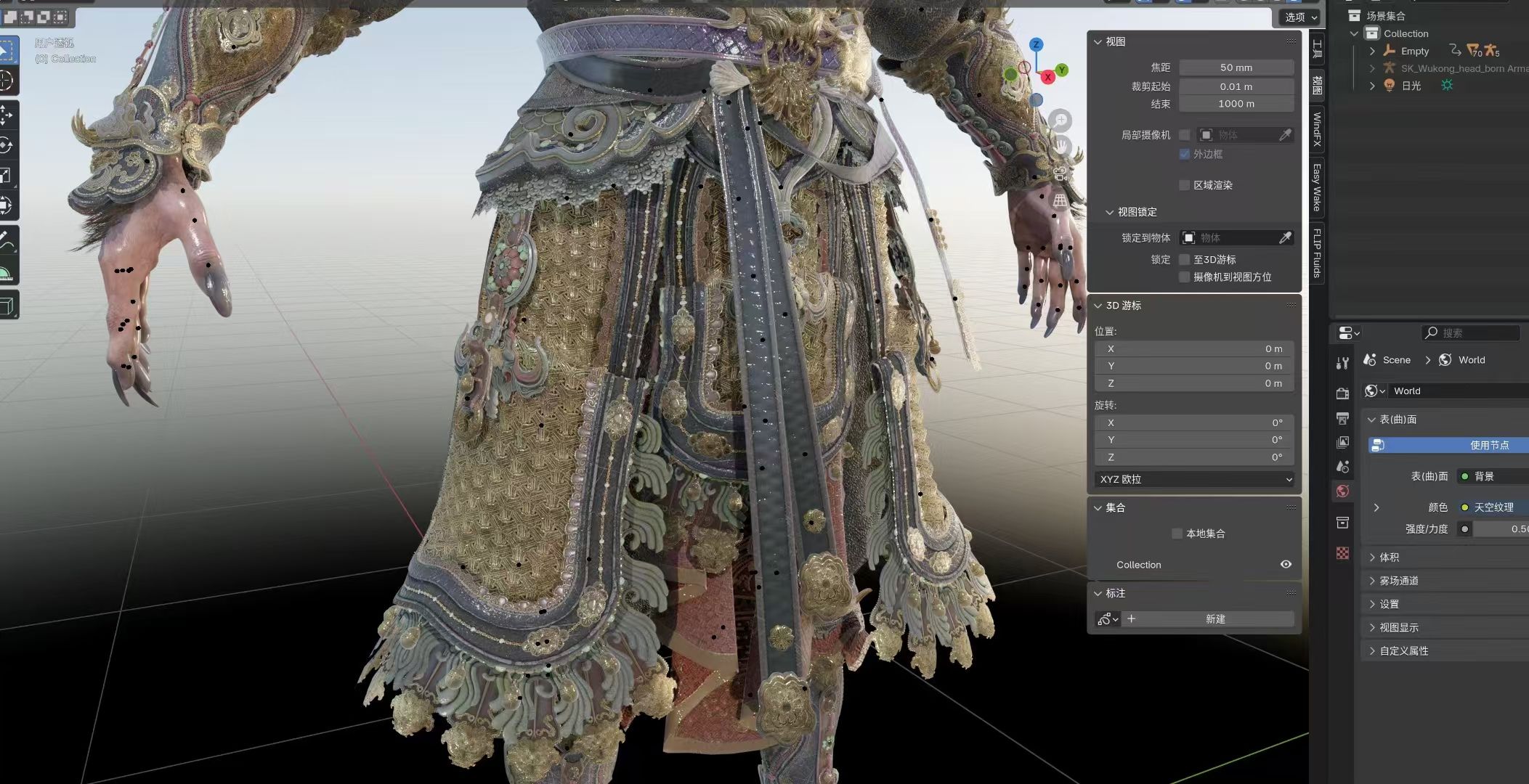The width and height of the screenshot is (1529, 784).
Task: Set selection mode to intersect icon
Action: point(60,16)
